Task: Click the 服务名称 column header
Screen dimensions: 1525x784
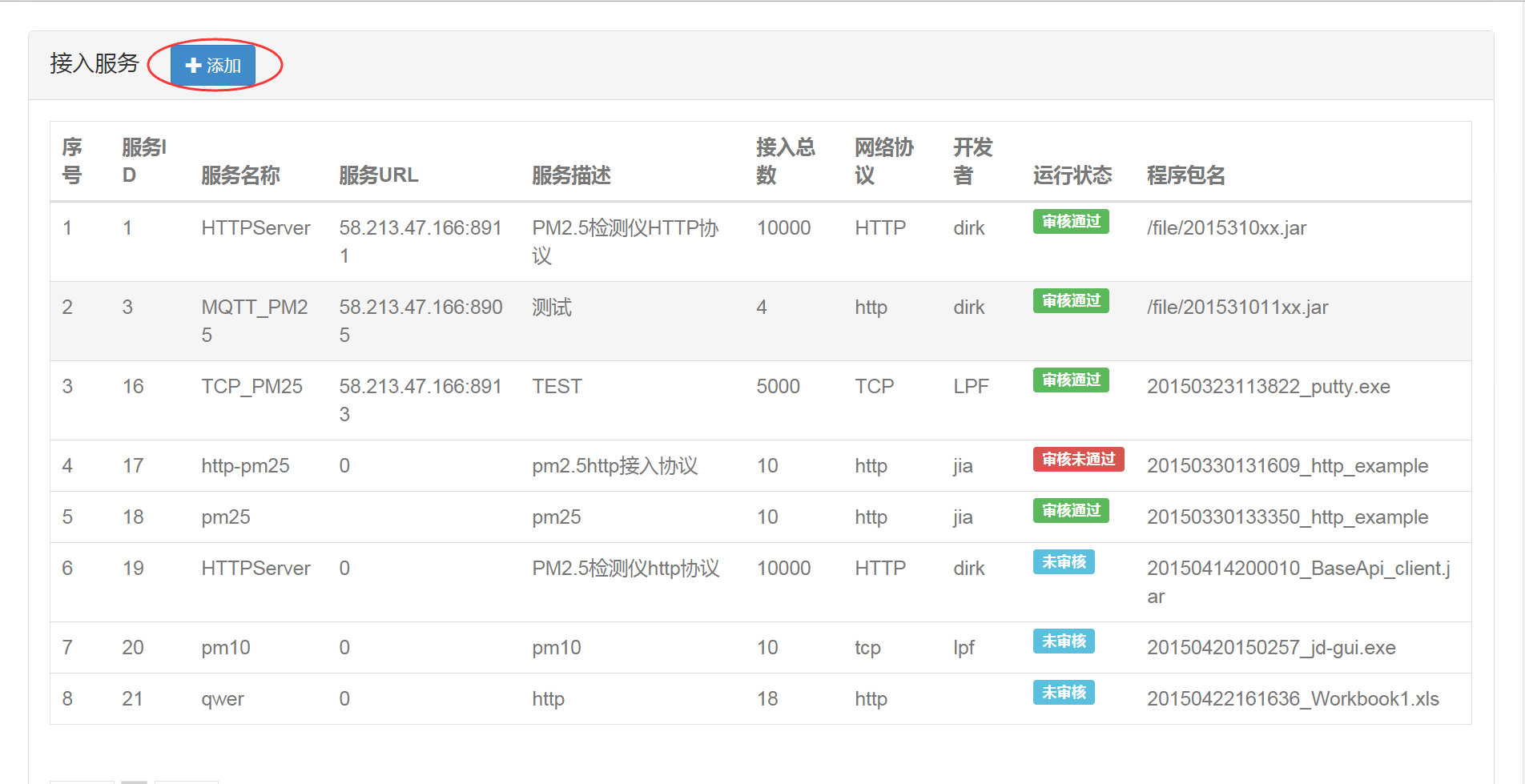Action: 240,175
